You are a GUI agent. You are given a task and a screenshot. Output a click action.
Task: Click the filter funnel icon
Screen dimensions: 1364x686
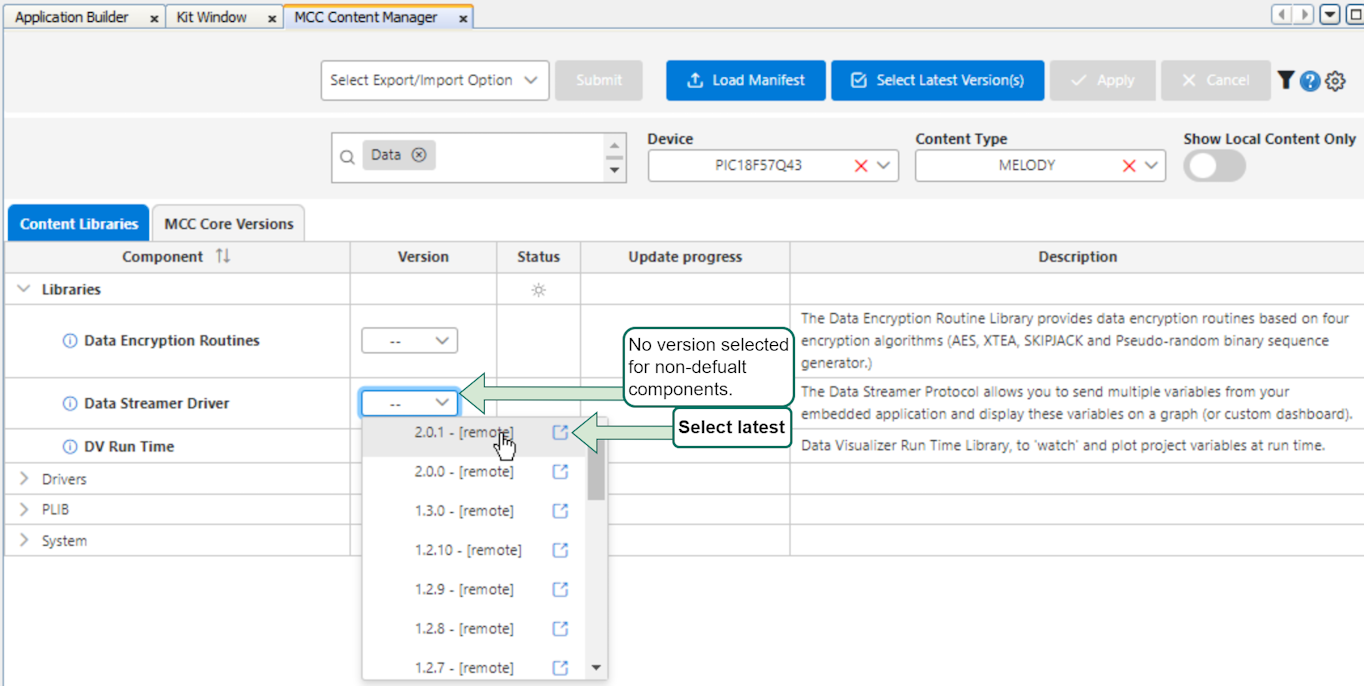click(x=1286, y=80)
